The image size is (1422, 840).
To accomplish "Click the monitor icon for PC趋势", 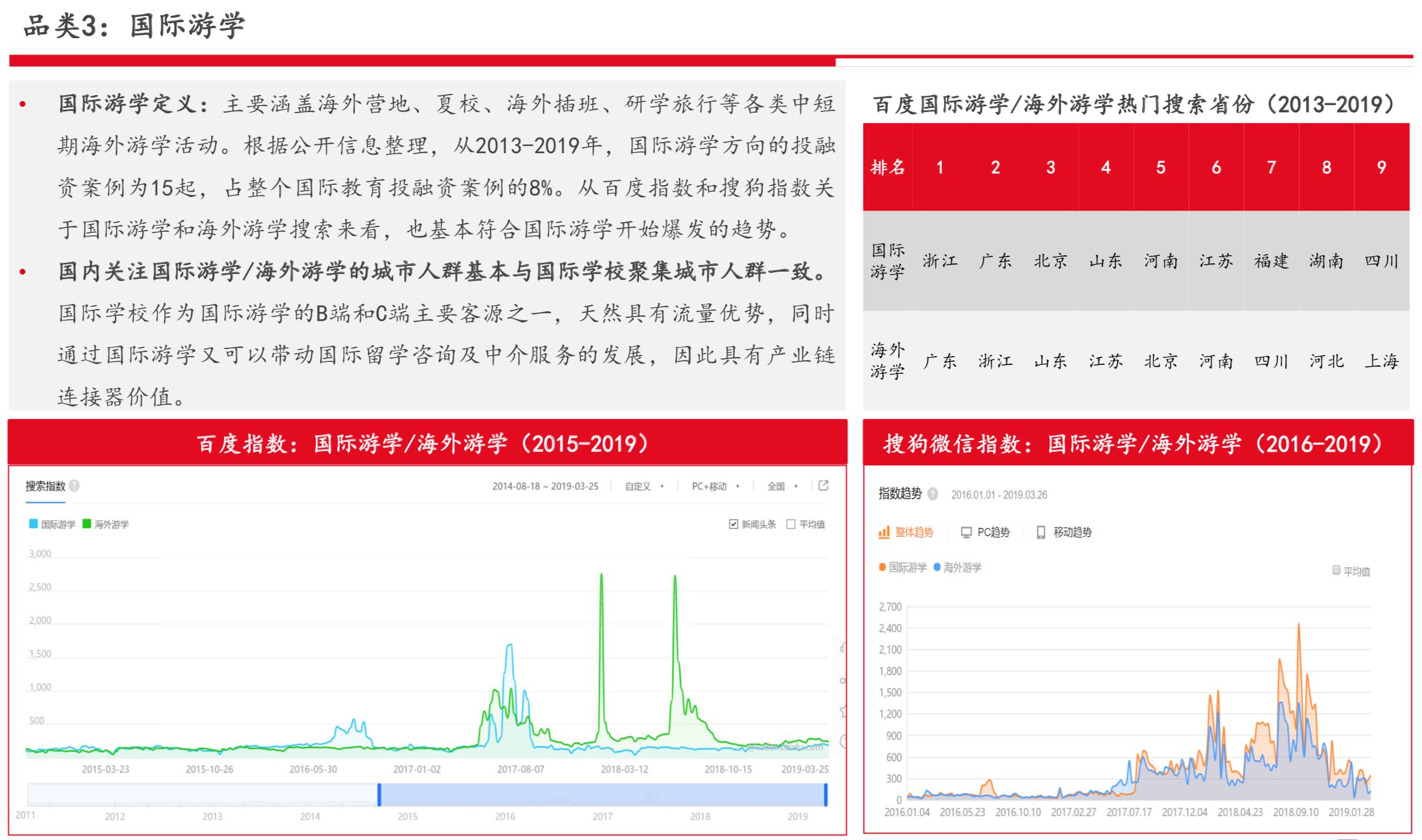I will coord(966,533).
